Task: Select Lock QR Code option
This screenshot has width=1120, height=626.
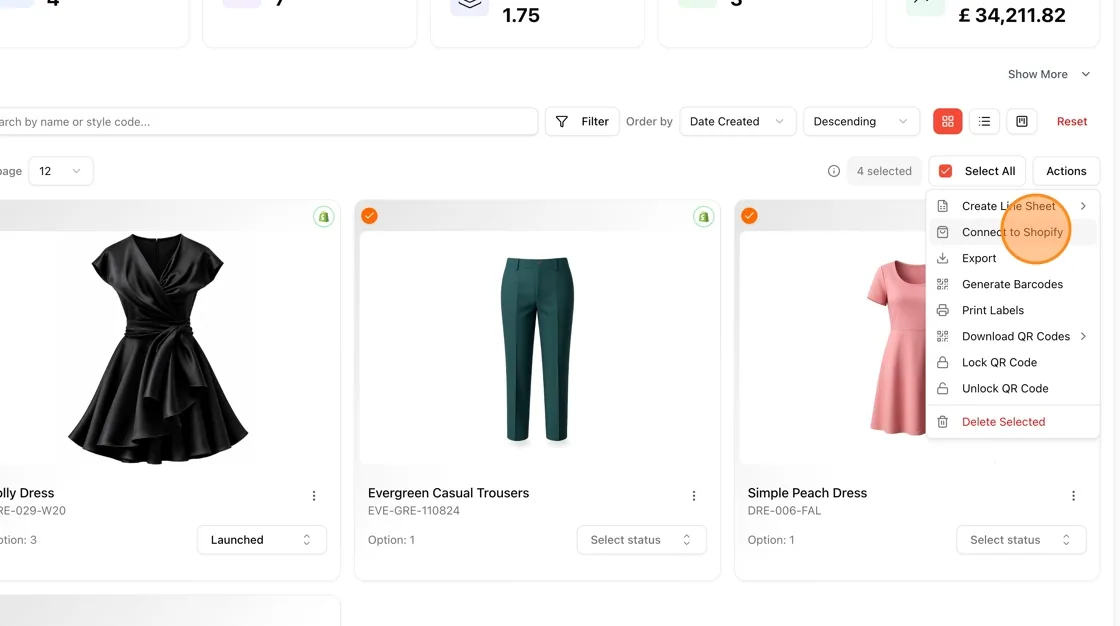Action: coord(1013,362)
